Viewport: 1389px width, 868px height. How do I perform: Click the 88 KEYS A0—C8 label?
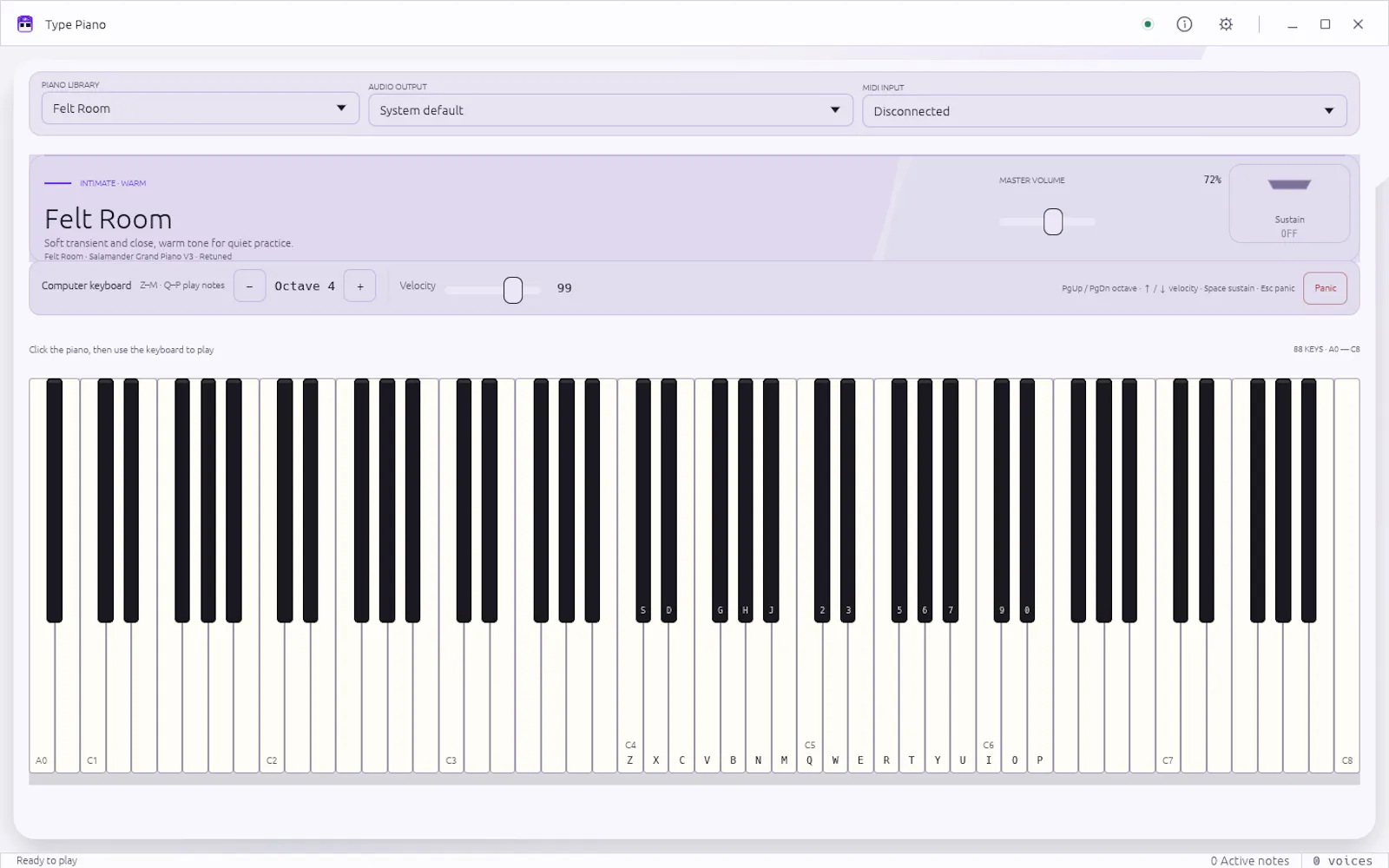coord(1326,349)
